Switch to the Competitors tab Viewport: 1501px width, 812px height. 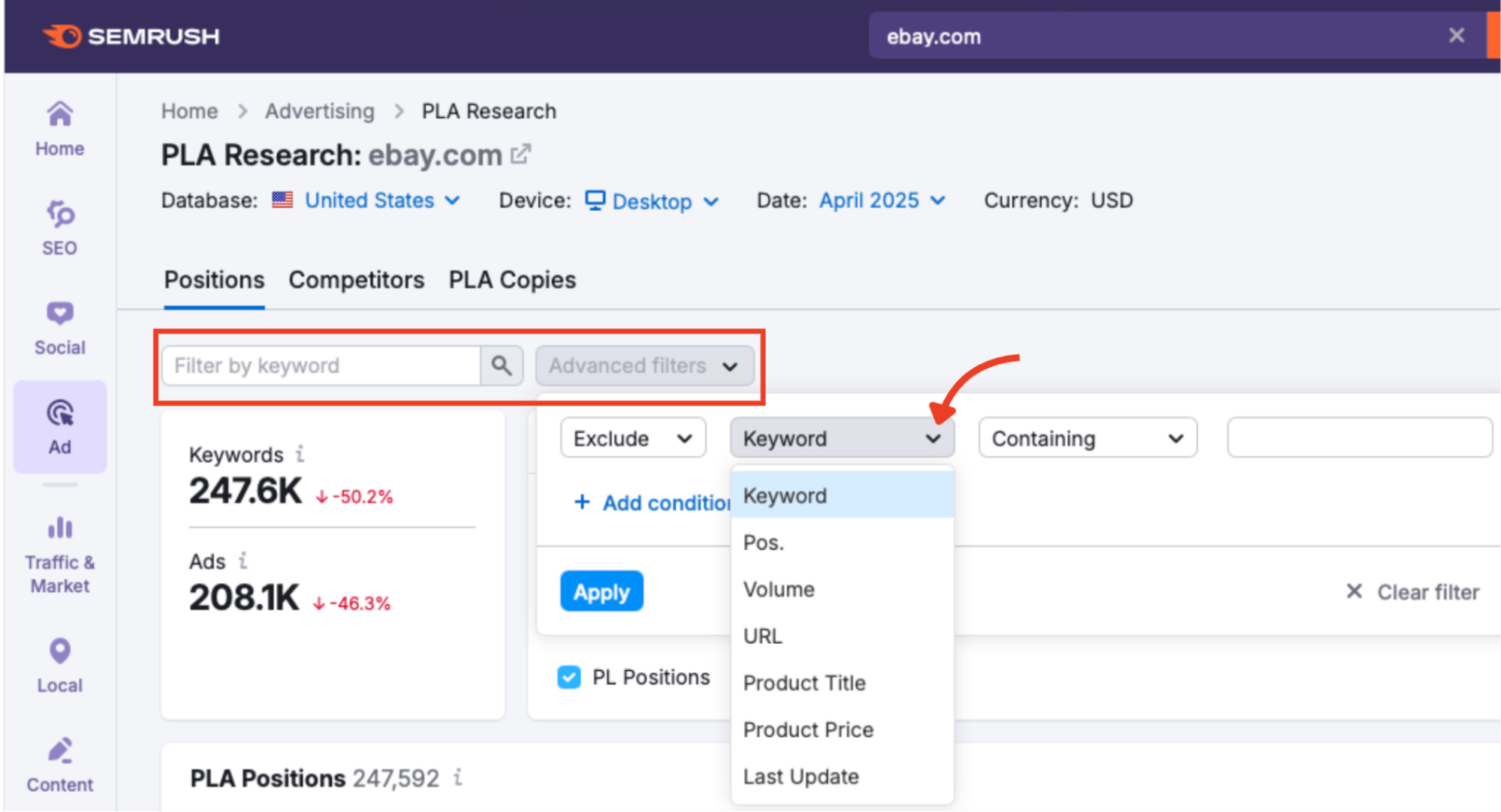pos(356,280)
